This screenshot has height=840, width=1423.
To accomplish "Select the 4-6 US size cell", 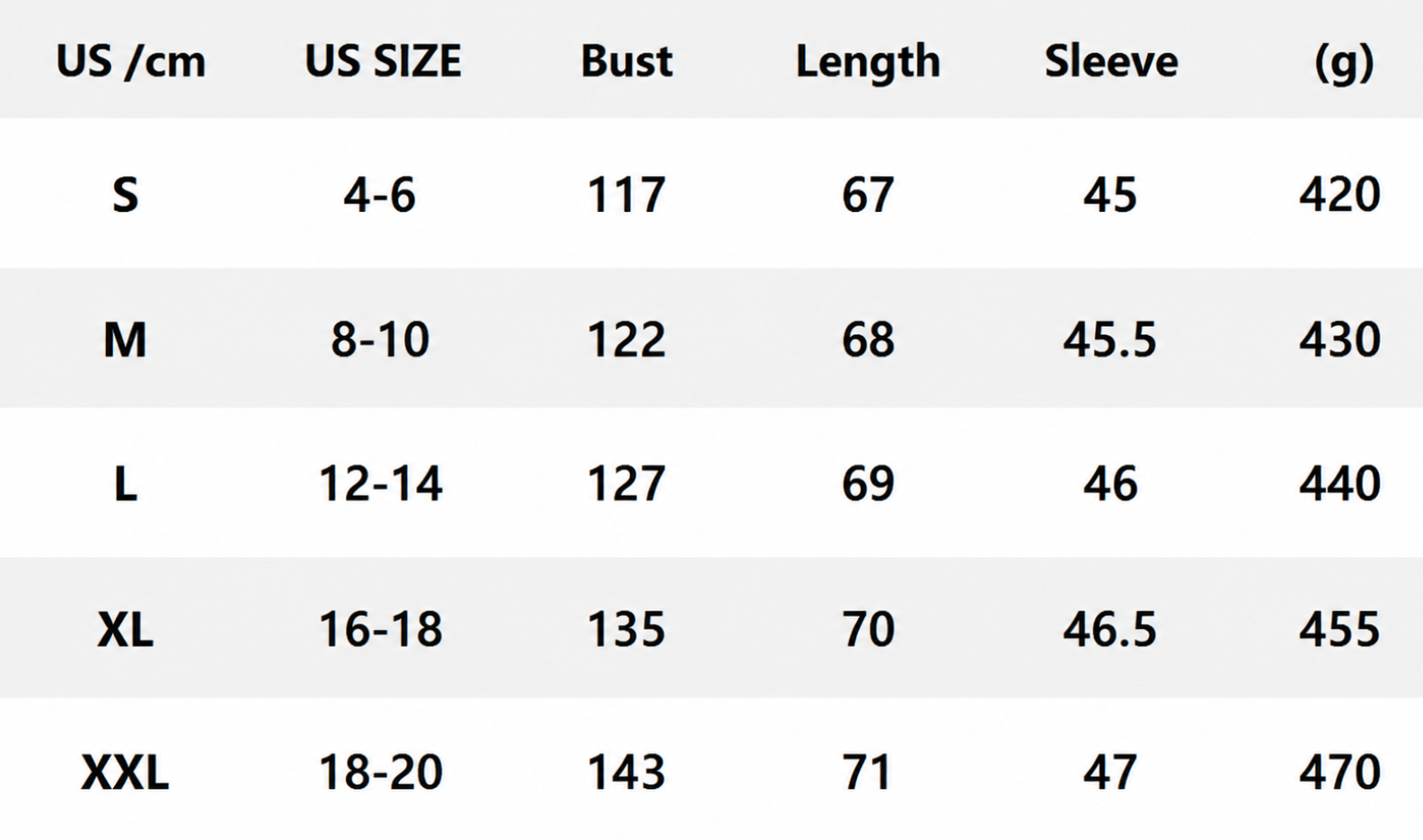I will (379, 194).
